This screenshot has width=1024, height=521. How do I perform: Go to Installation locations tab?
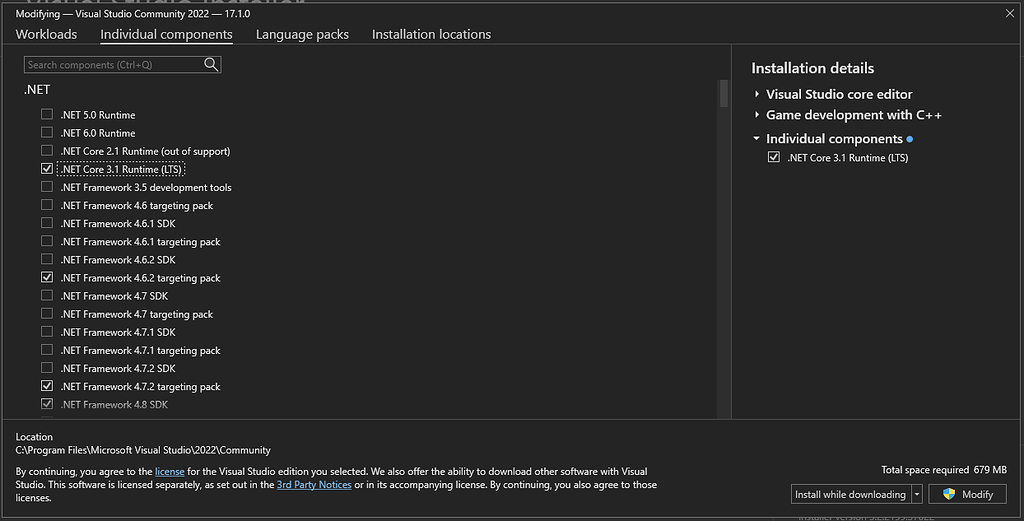(431, 34)
